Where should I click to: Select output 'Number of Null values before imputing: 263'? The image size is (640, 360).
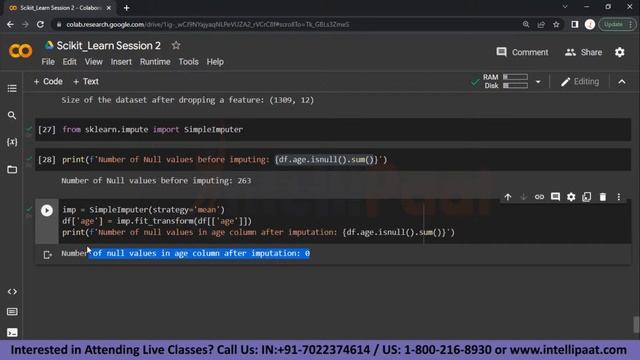[156, 180]
